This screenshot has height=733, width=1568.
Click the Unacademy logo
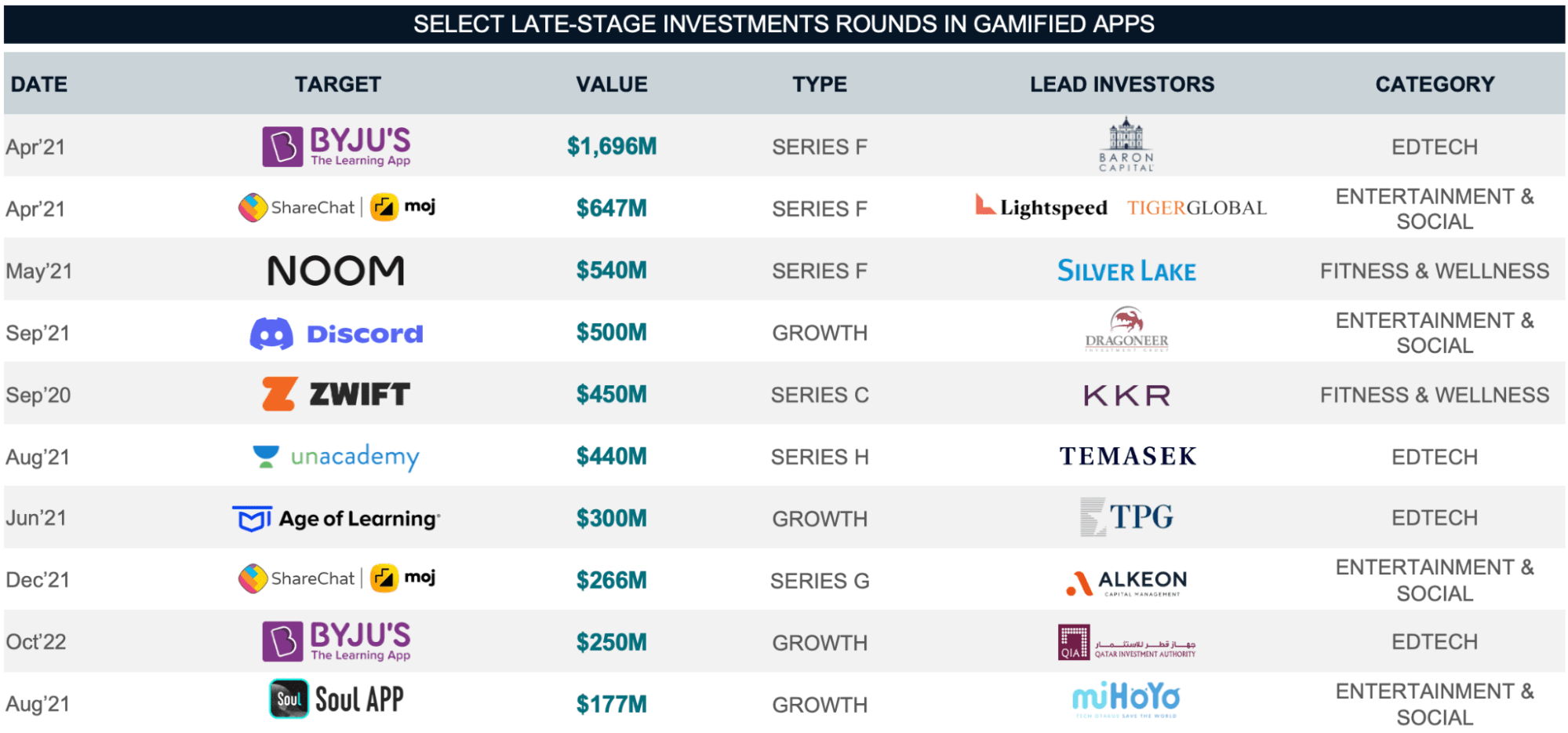point(336,457)
